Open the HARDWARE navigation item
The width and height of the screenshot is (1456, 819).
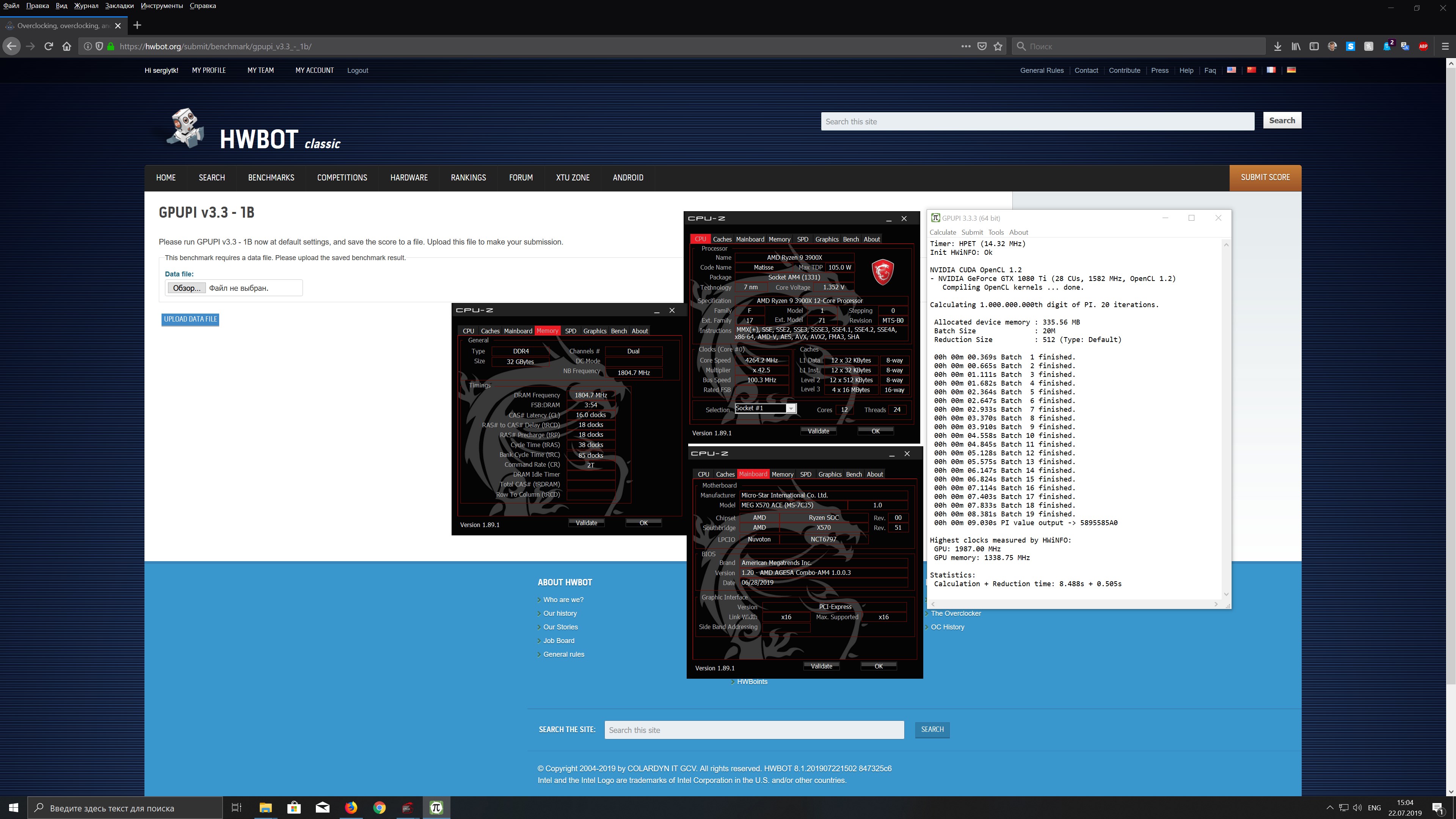point(409,177)
